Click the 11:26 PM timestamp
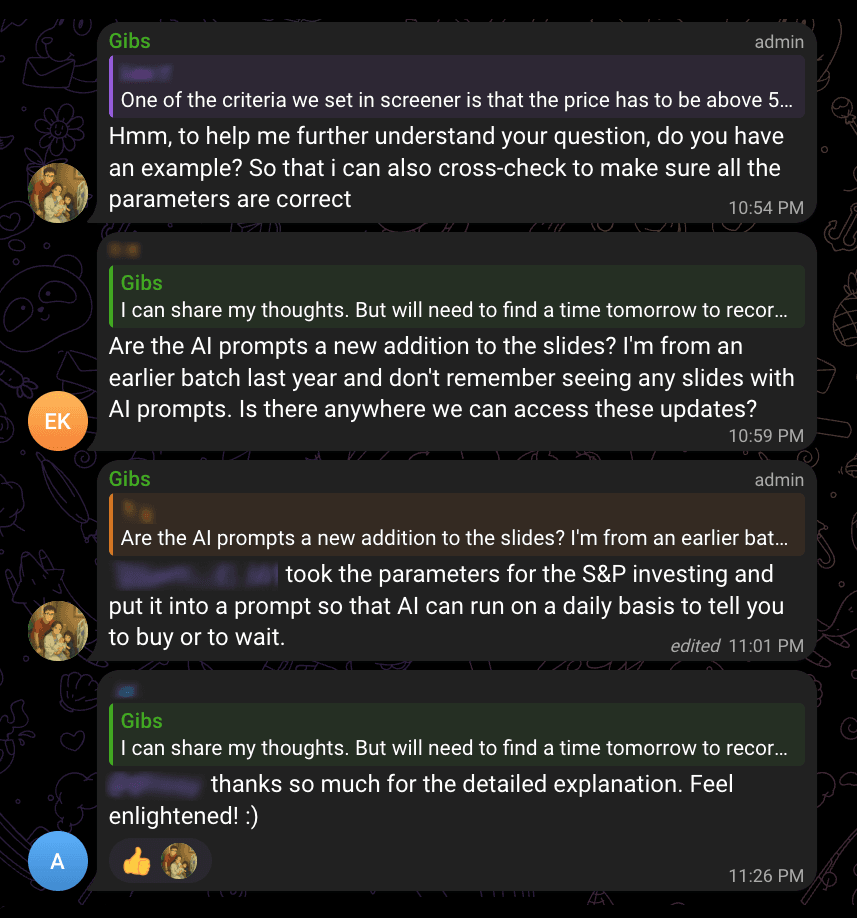The image size is (857, 918). tap(766, 874)
